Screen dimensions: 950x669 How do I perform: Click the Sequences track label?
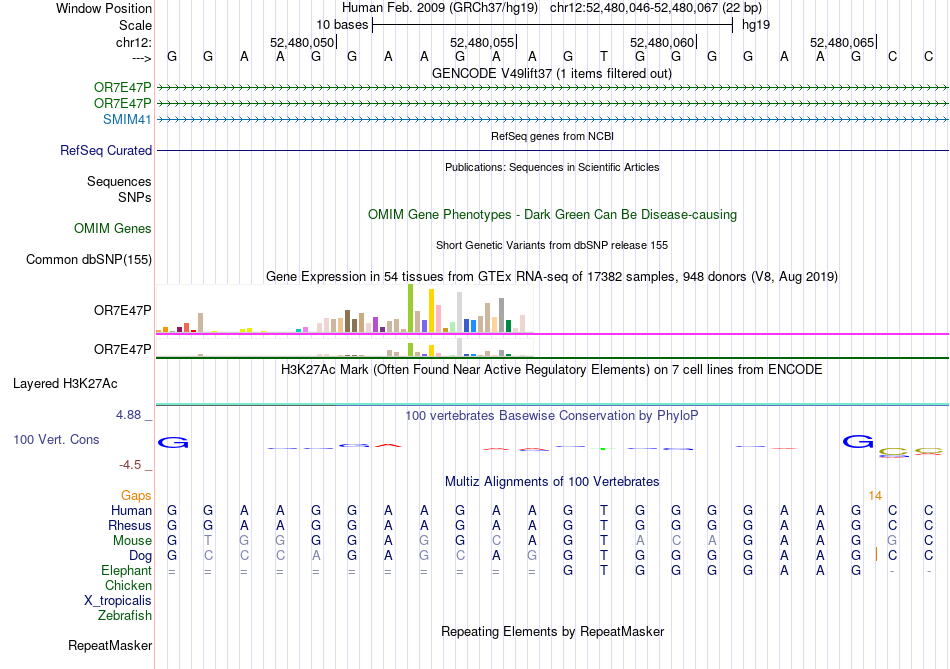119,181
